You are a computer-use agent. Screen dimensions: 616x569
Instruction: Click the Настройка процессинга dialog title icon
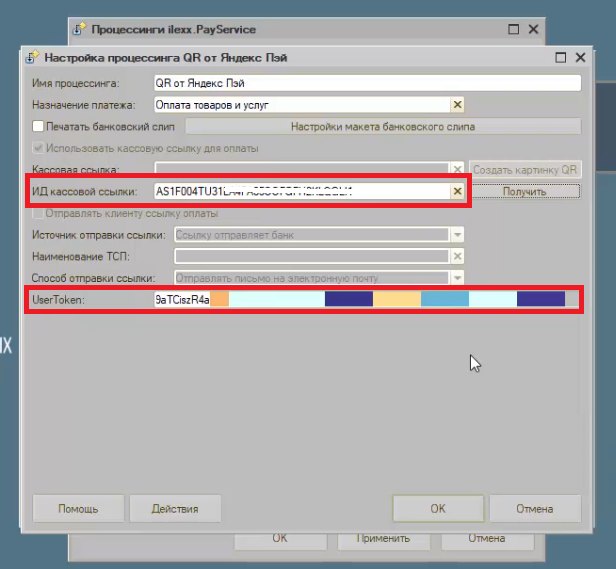(x=32, y=57)
